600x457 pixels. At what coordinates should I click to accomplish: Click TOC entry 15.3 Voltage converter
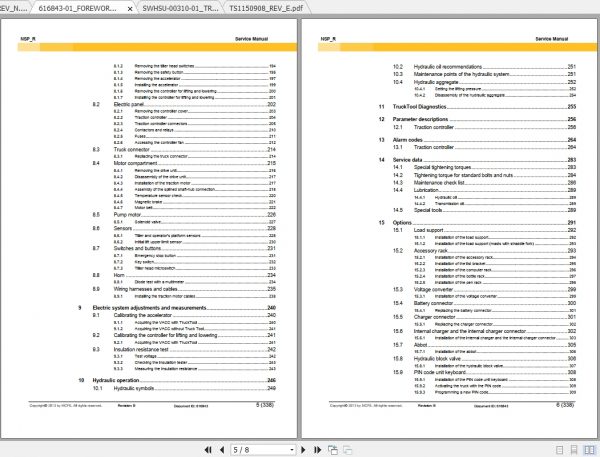484,289
